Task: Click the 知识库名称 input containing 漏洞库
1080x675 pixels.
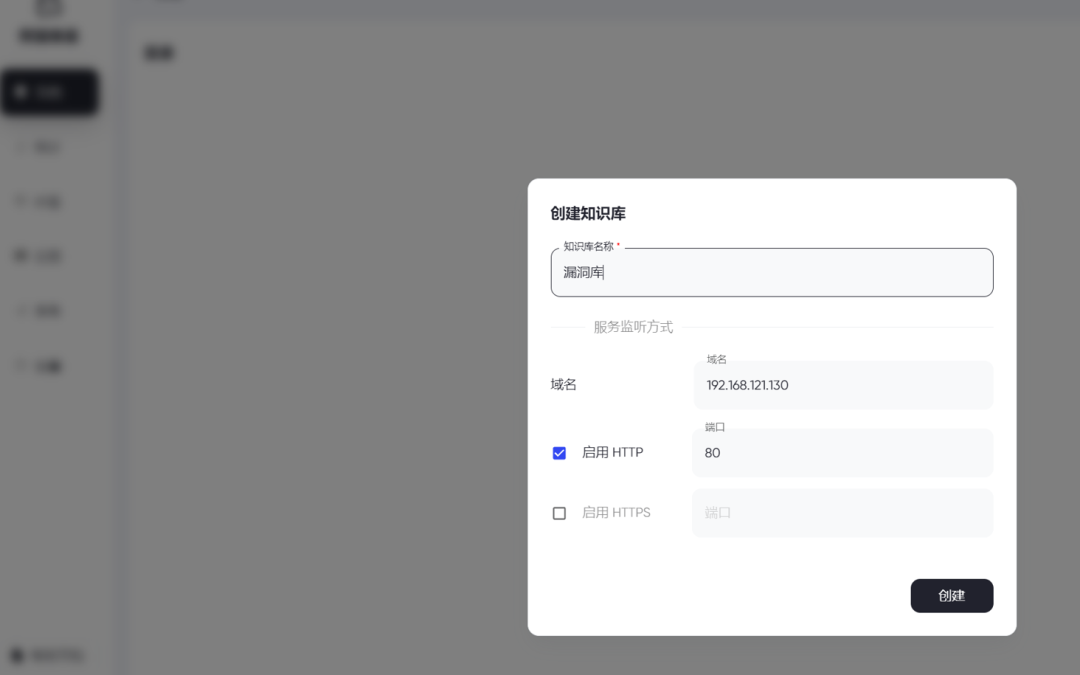Action: point(771,272)
